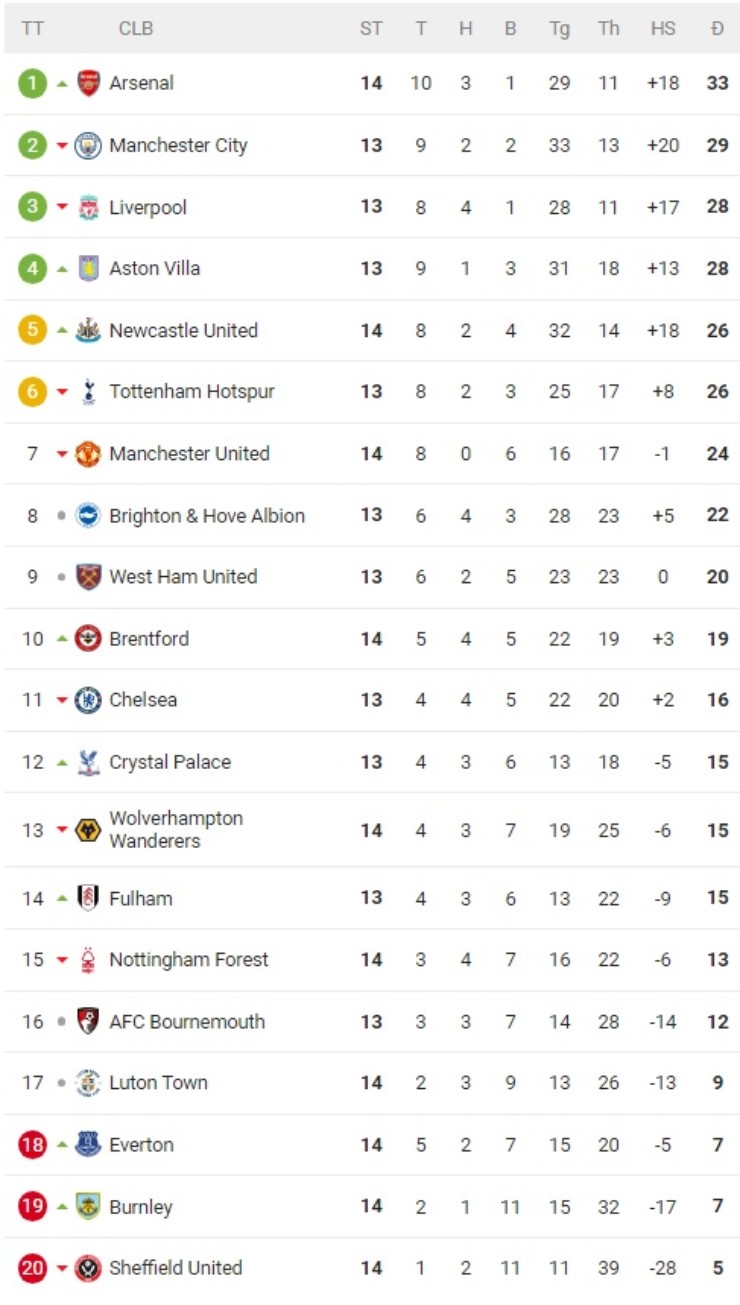Click the yellow rank 5 badge

[32, 330]
